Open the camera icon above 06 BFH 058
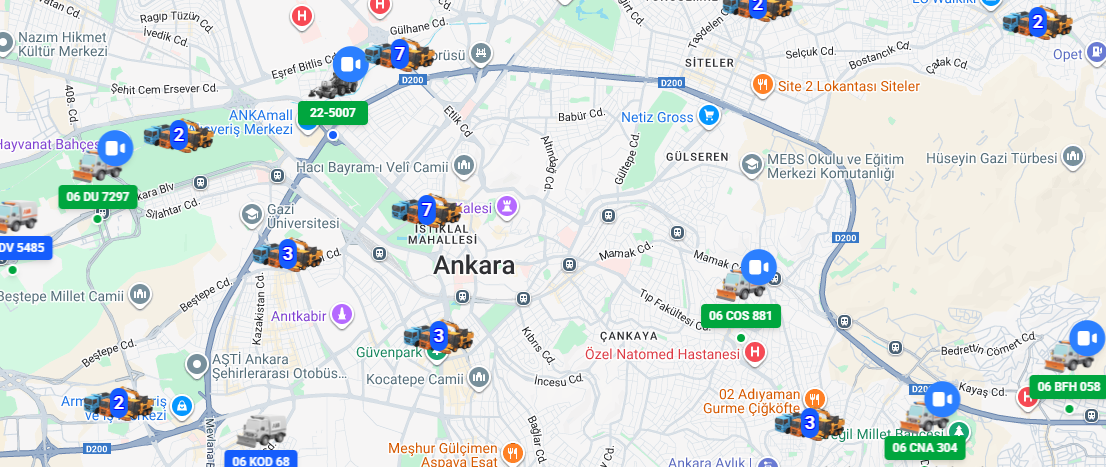1106x467 pixels. point(1087,338)
